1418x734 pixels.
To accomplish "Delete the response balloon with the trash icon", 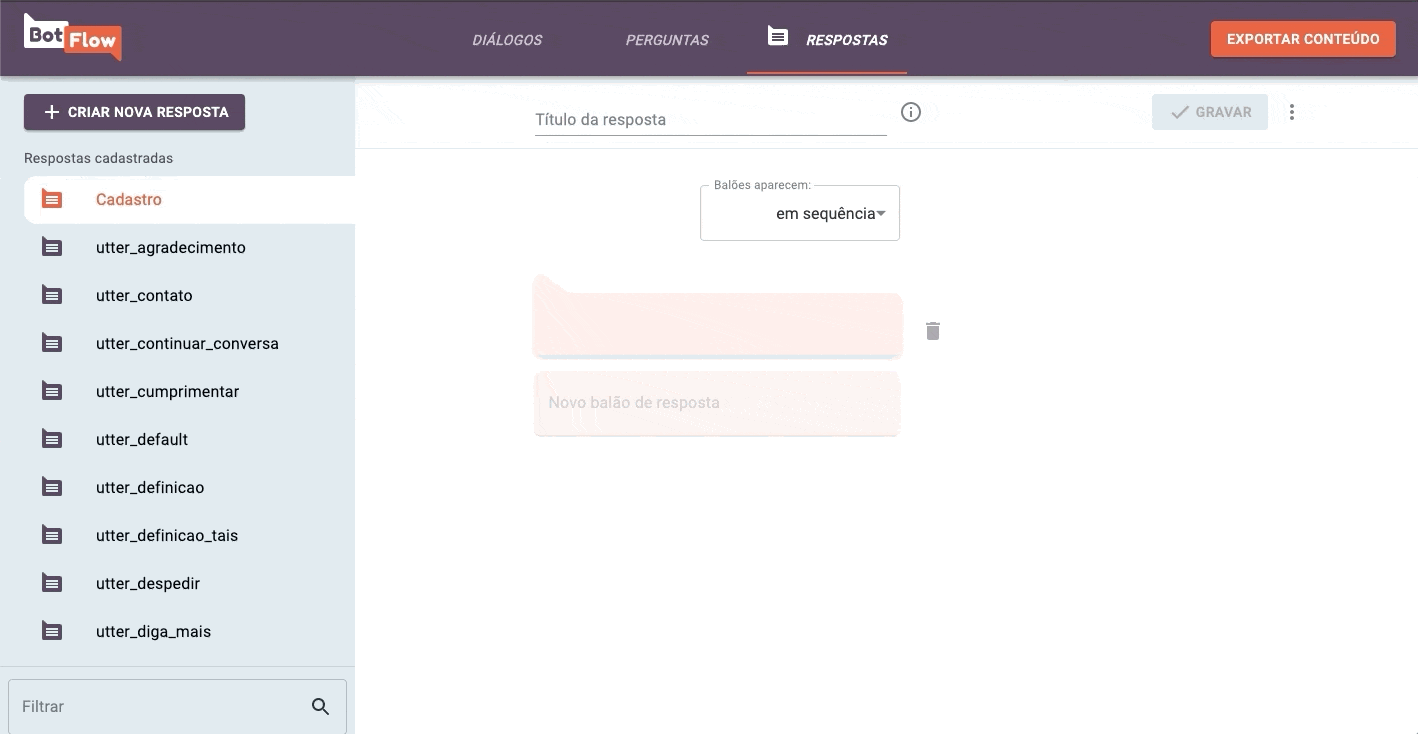I will coord(932,331).
